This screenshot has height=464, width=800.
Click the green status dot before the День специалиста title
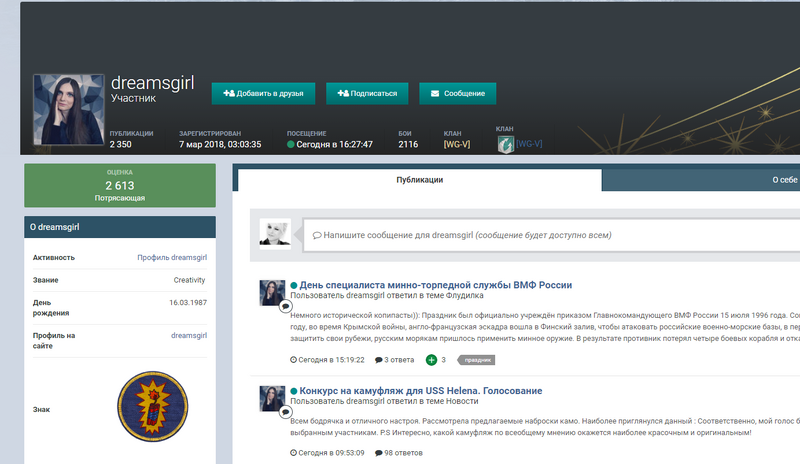294,285
